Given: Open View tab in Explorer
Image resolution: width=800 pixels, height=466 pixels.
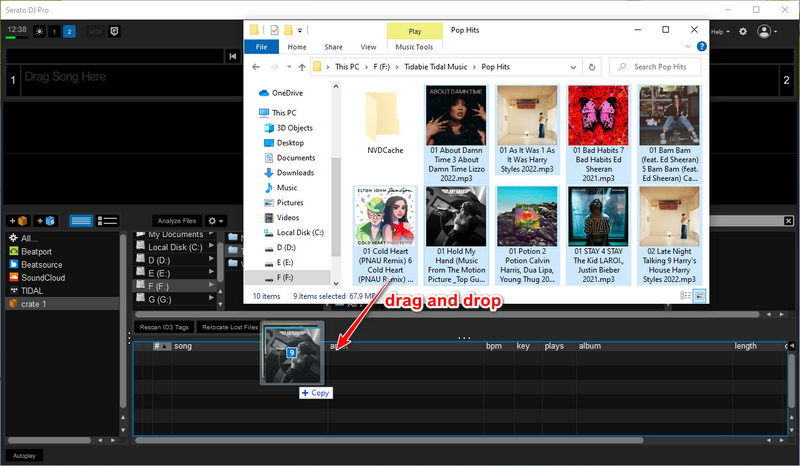Looking at the screenshot, I should click(x=368, y=47).
